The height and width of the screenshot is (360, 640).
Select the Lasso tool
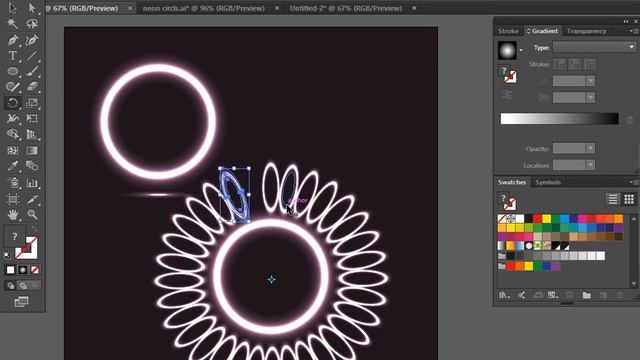click(x=32, y=24)
